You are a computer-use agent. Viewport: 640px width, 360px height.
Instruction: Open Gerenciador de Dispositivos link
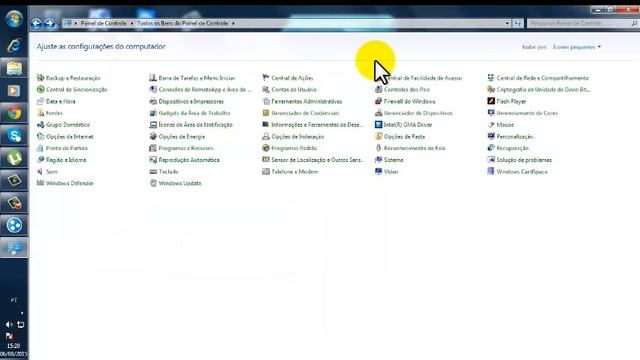[x=418, y=113]
